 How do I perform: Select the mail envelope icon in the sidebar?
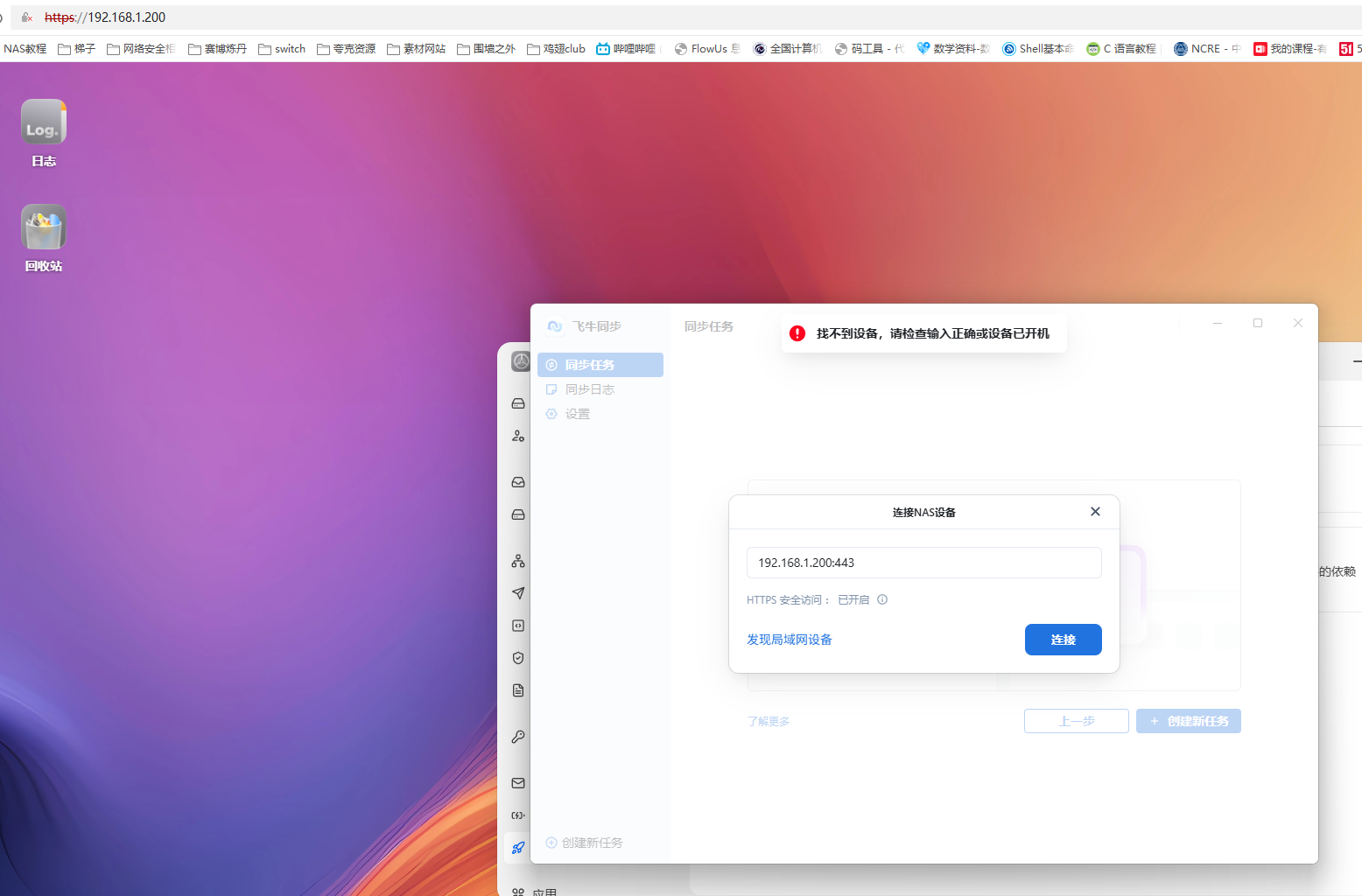pos(518,783)
